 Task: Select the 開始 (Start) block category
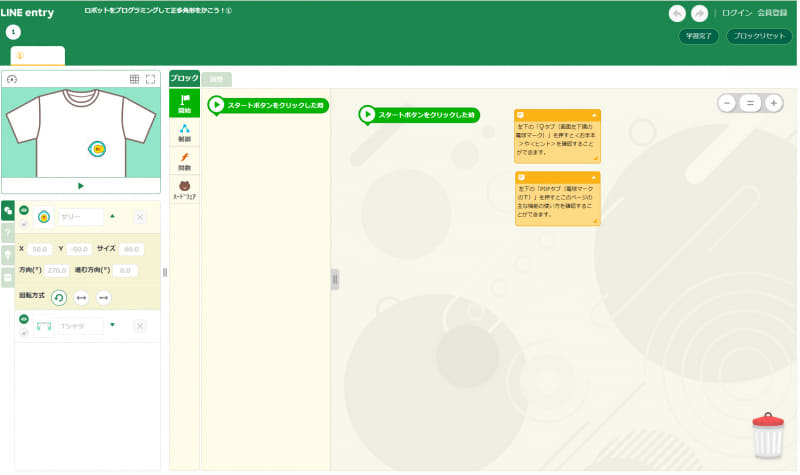(x=184, y=104)
